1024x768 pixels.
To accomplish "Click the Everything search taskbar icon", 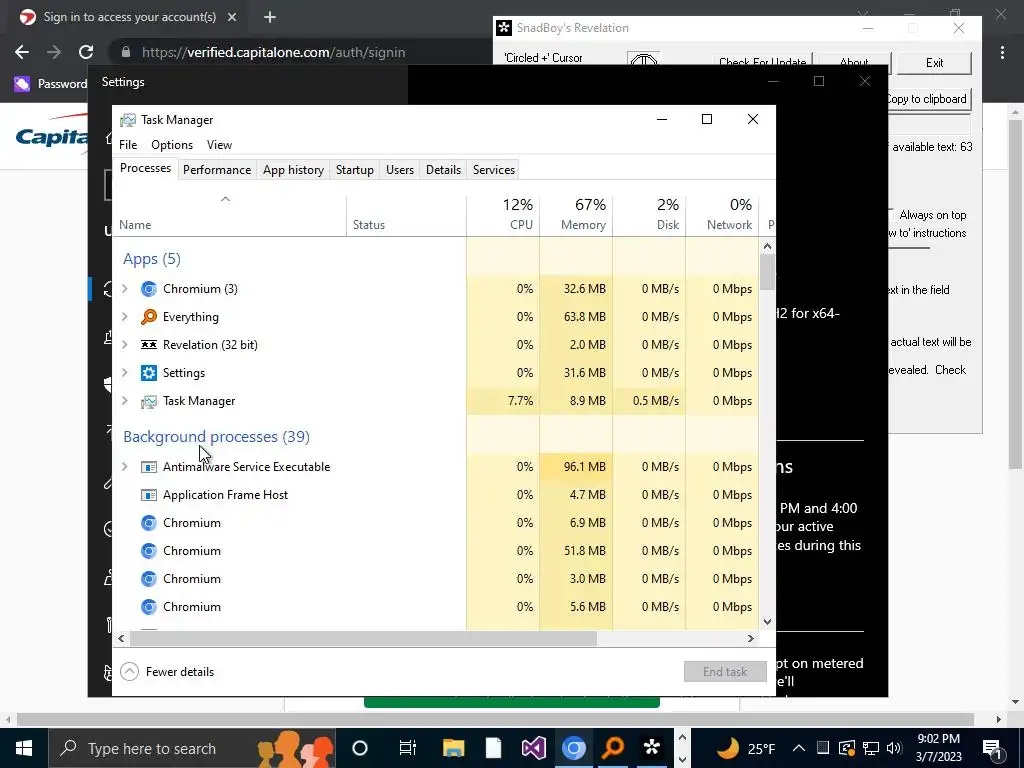I will (613, 748).
